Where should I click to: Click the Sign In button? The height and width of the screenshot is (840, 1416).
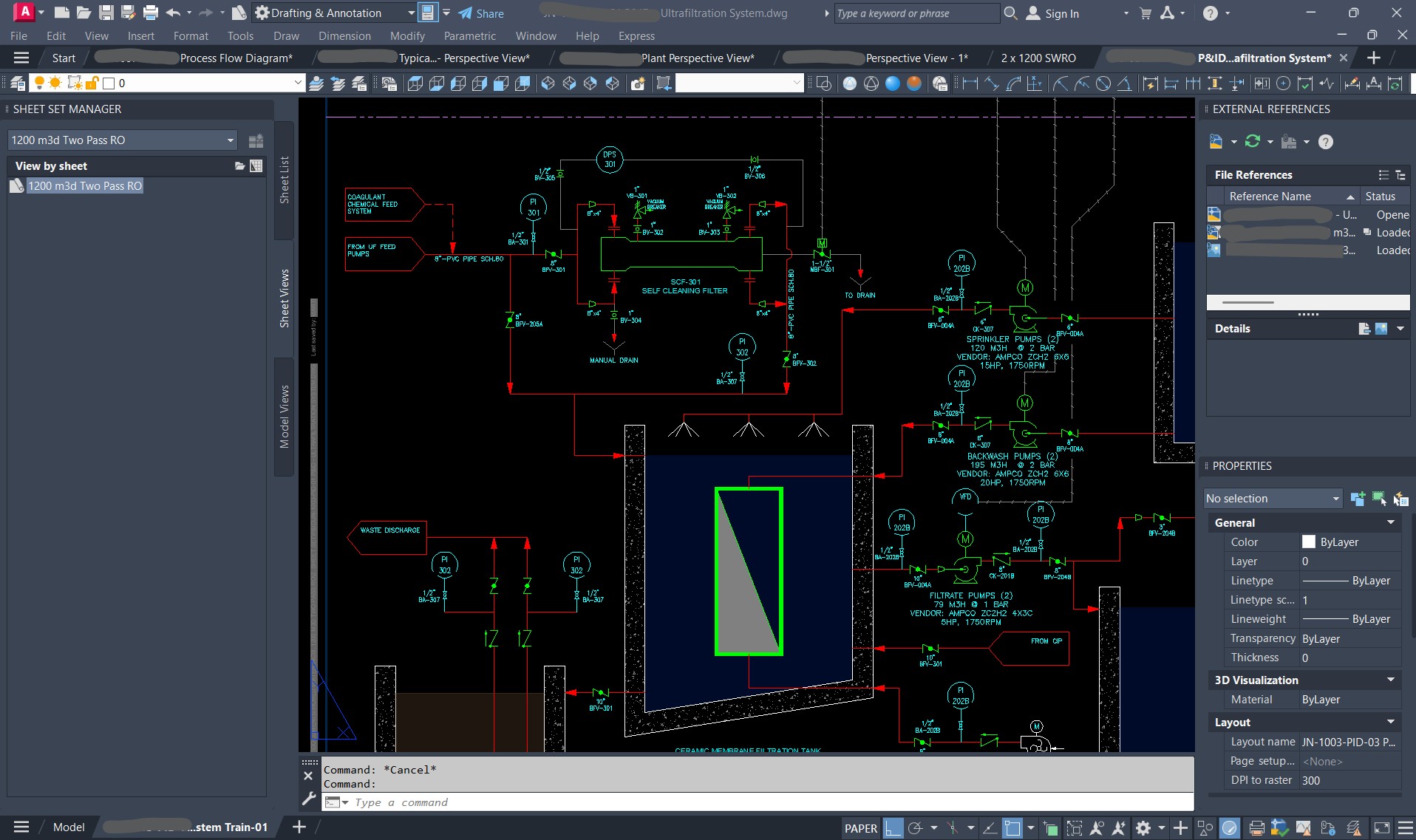[x=1053, y=13]
